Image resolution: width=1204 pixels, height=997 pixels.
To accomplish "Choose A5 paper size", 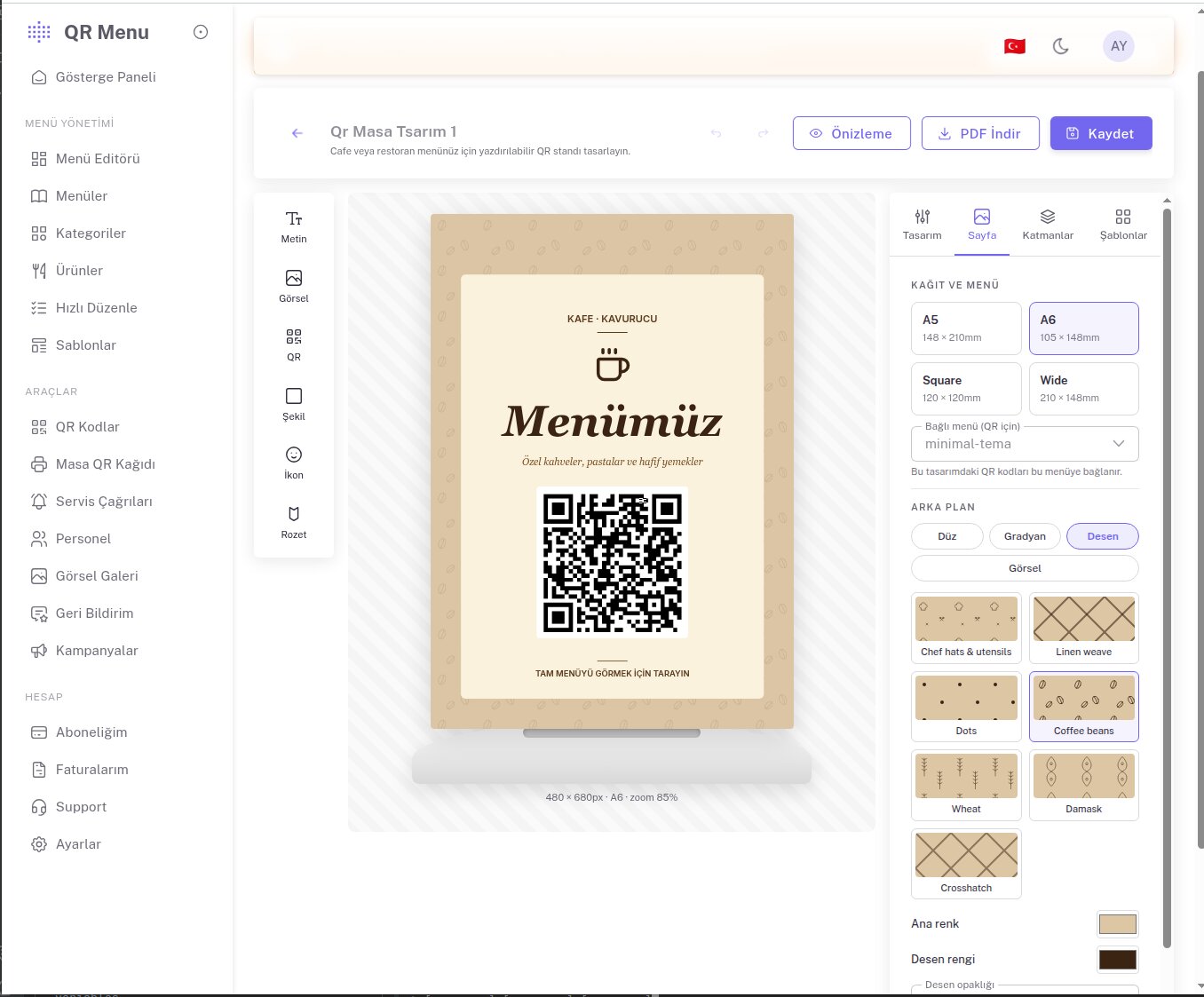I will pyautogui.click(x=966, y=328).
